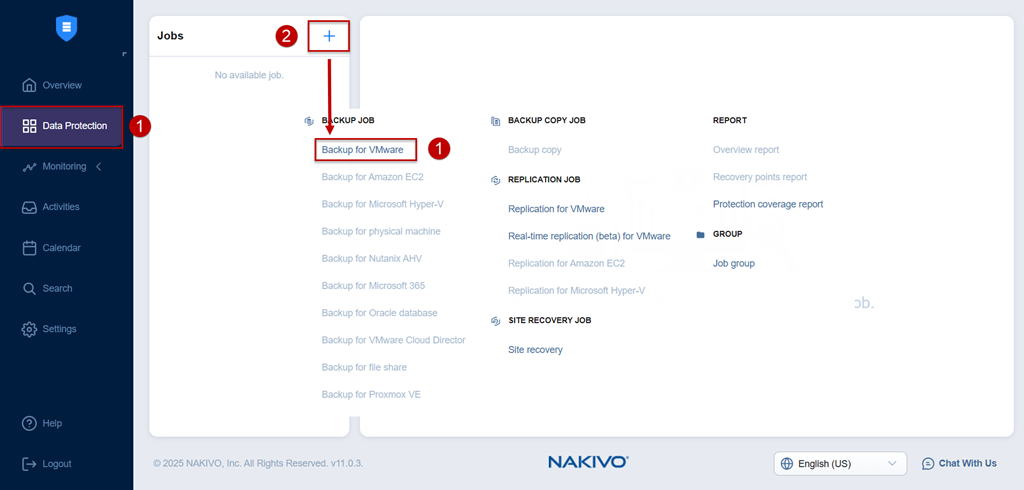The width and height of the screenshot is (1024, 490).
Task: Click the REPORT heading
Action: click(x=730, y=121)
